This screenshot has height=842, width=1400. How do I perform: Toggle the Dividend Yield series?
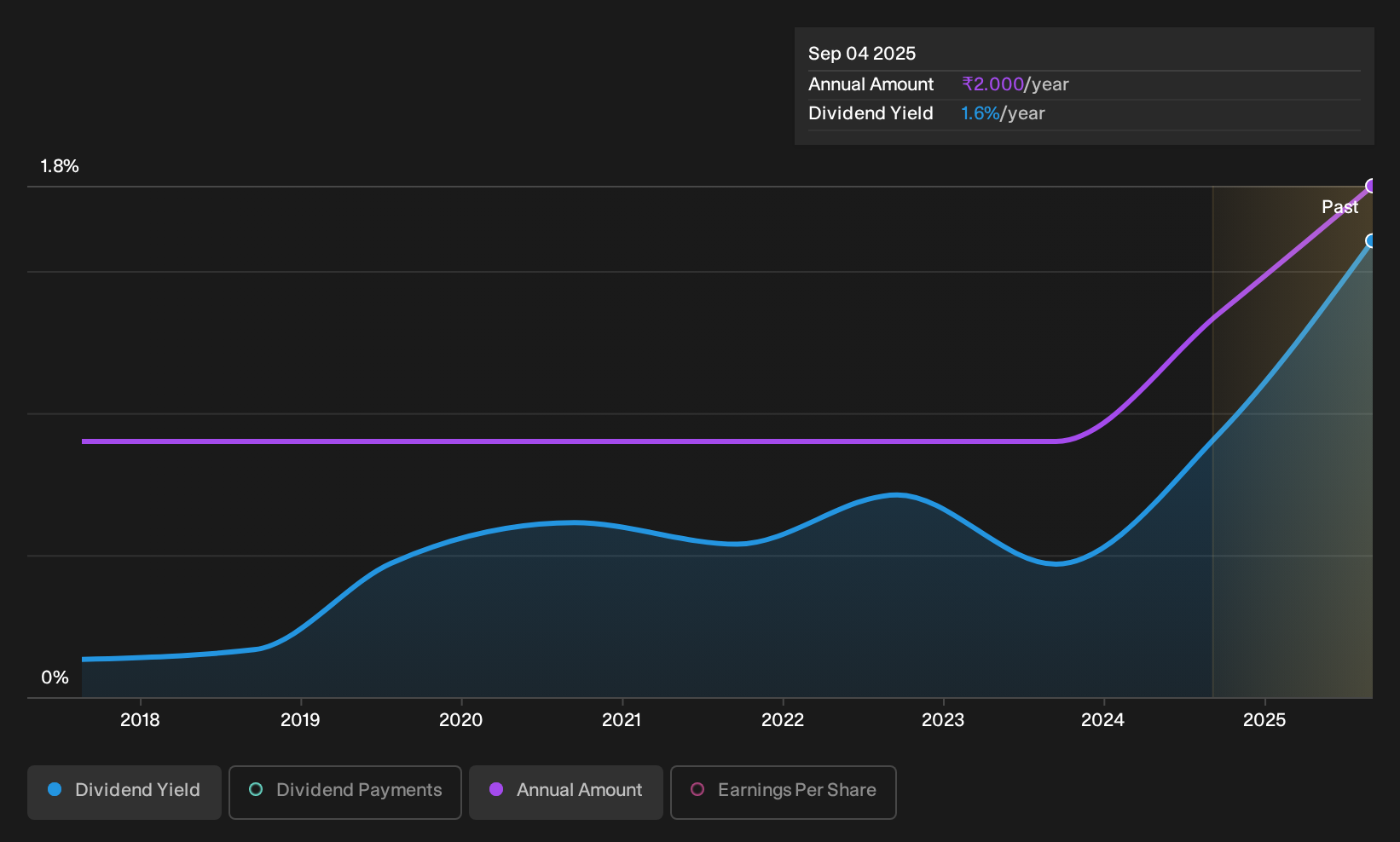point(124,792)
